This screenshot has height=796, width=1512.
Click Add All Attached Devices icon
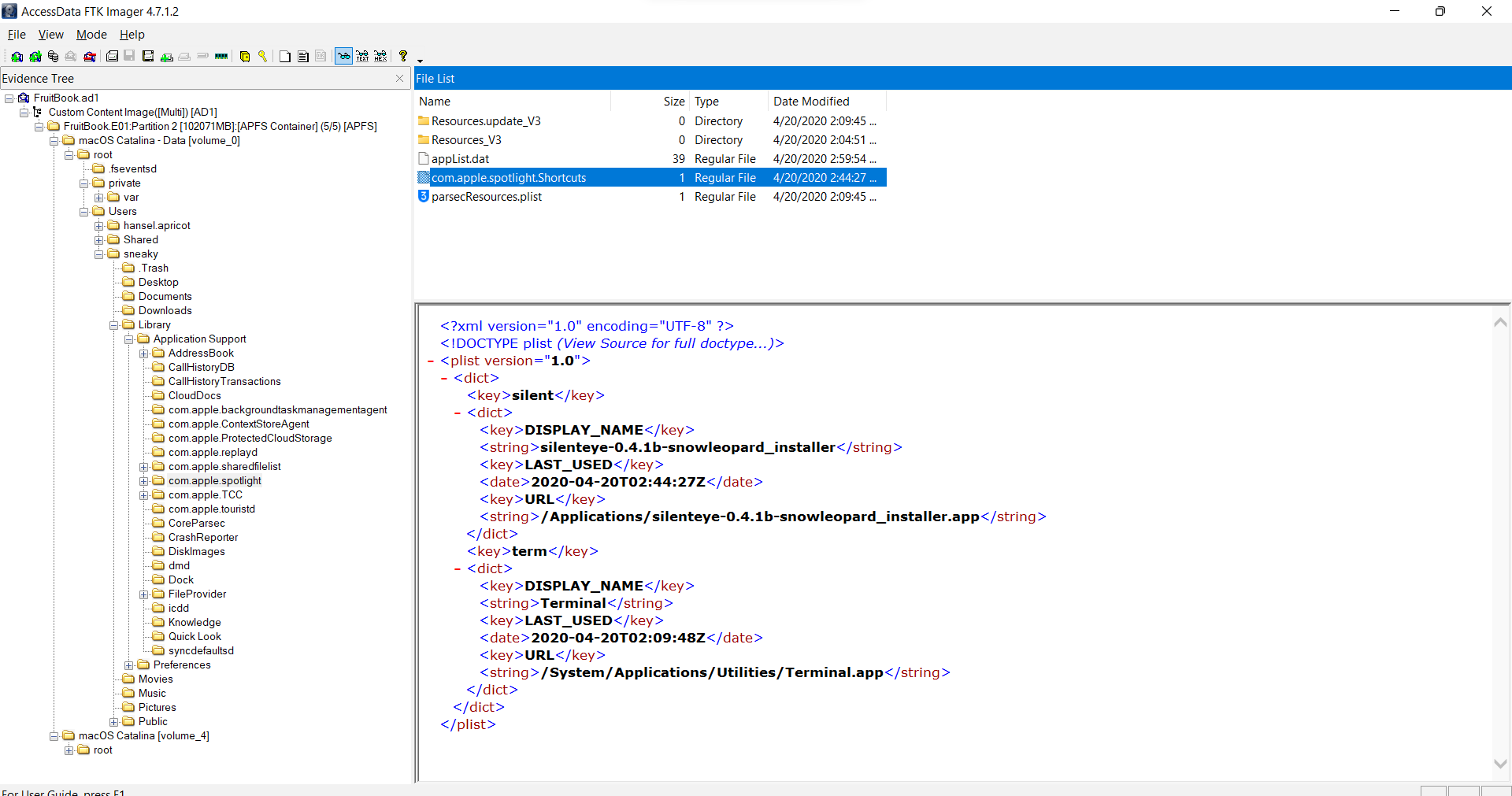tap(35, 57)
